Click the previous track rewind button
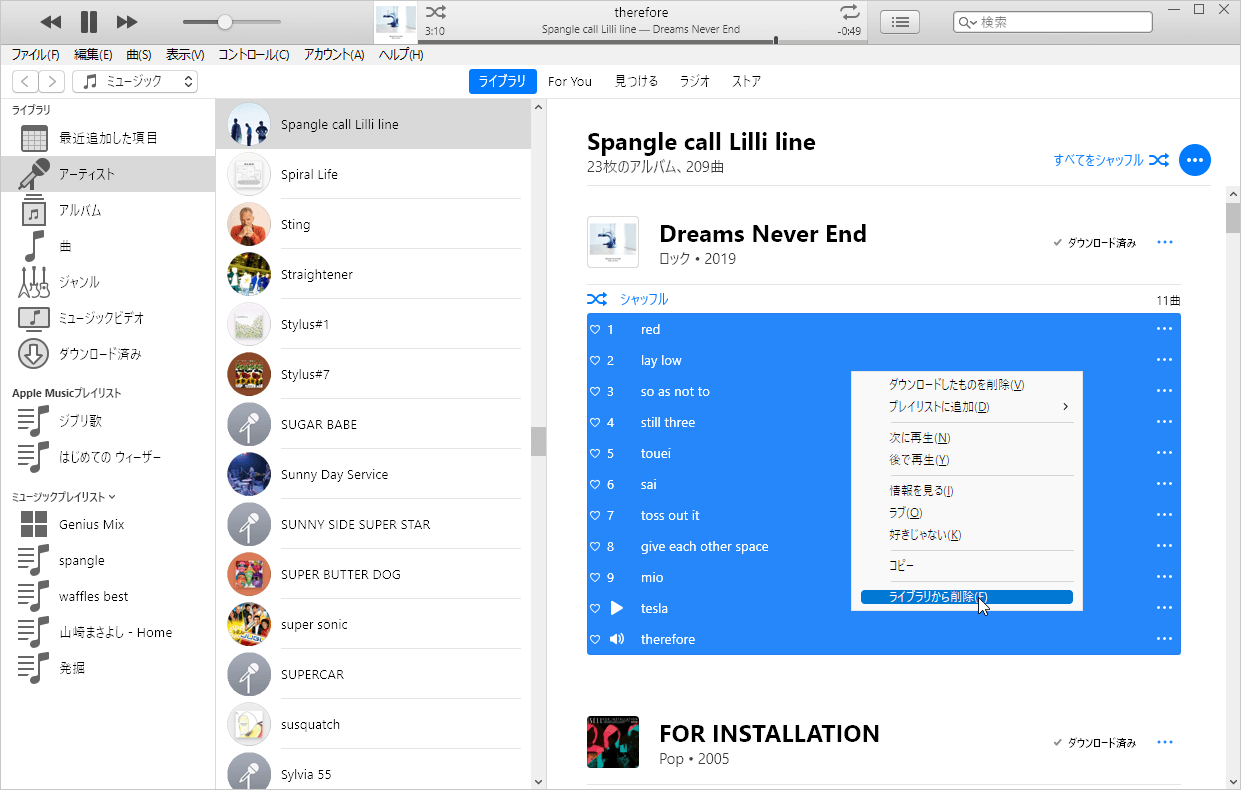This screenshot has width=1241, height=790. pos(51,22)
